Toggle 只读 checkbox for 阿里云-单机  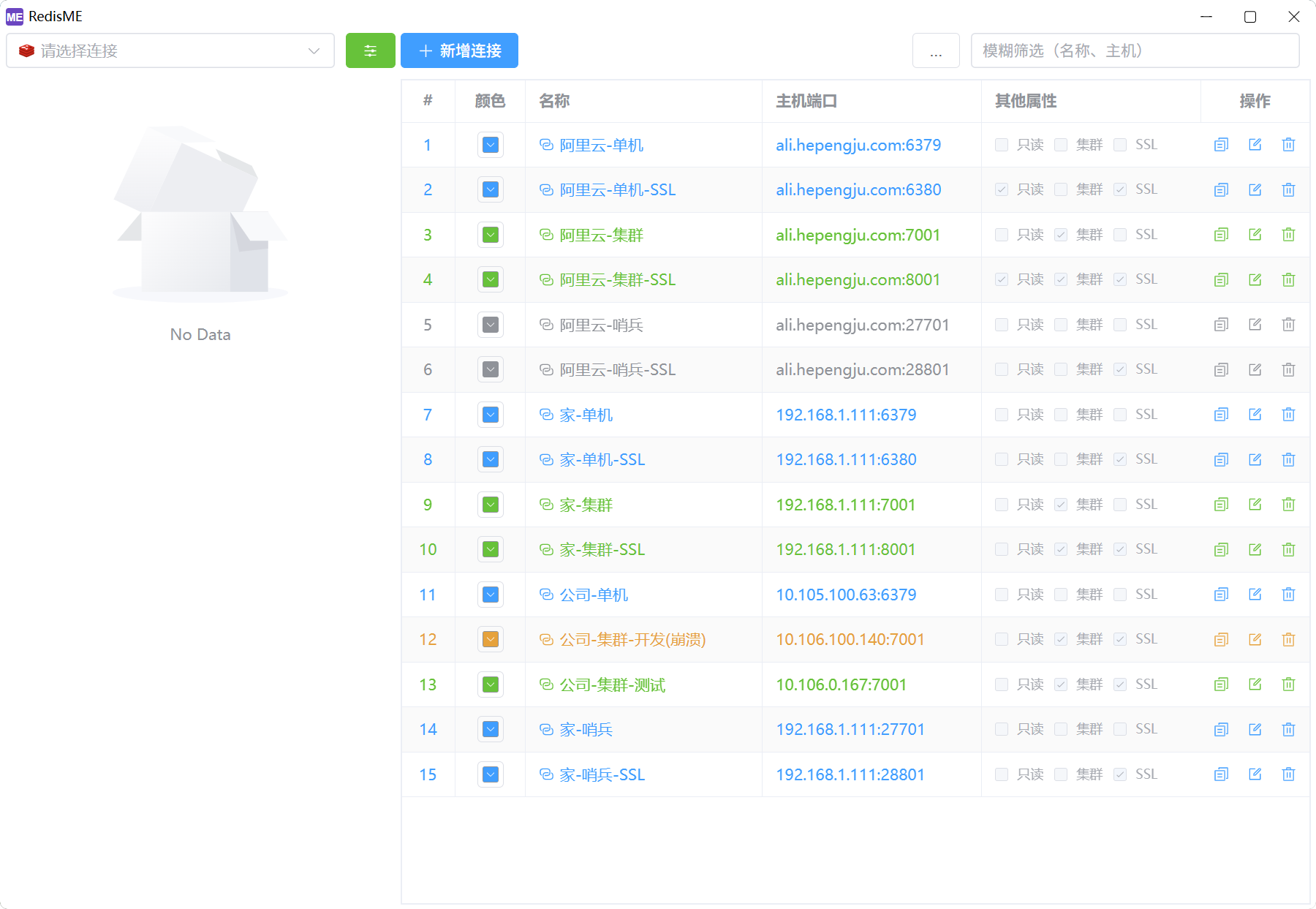pyautogui.click(x=1002, y=145)
